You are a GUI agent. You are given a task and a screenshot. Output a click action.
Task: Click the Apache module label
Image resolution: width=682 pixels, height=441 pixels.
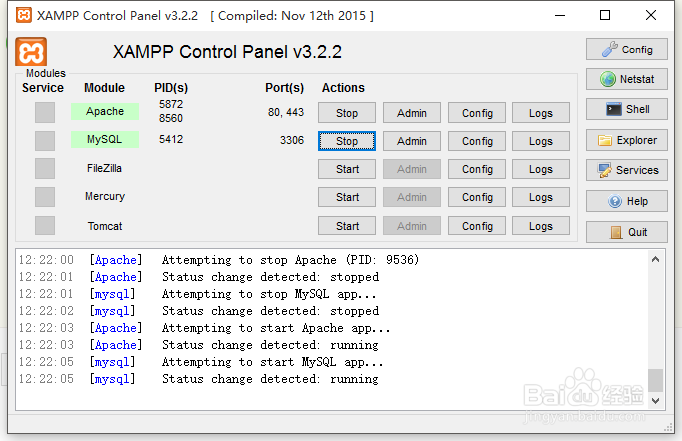click(105, 111)
